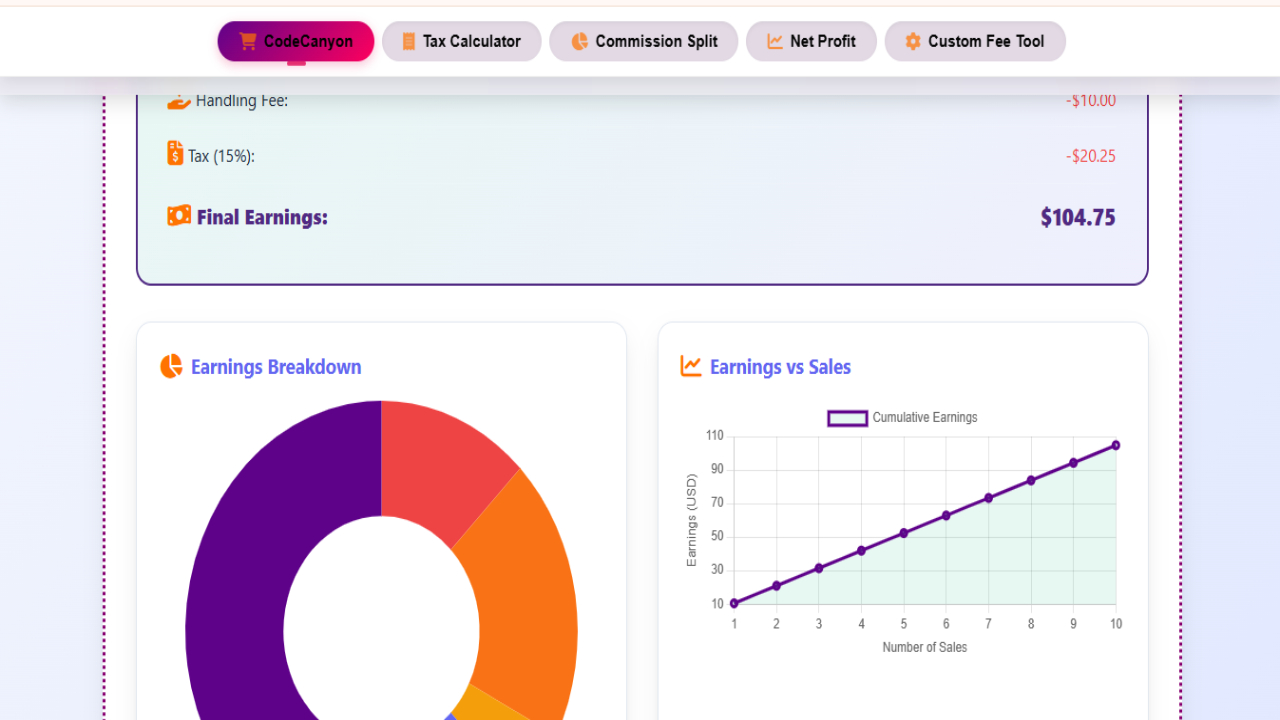Click the Final Earnings money icon

tap(179, 215)
